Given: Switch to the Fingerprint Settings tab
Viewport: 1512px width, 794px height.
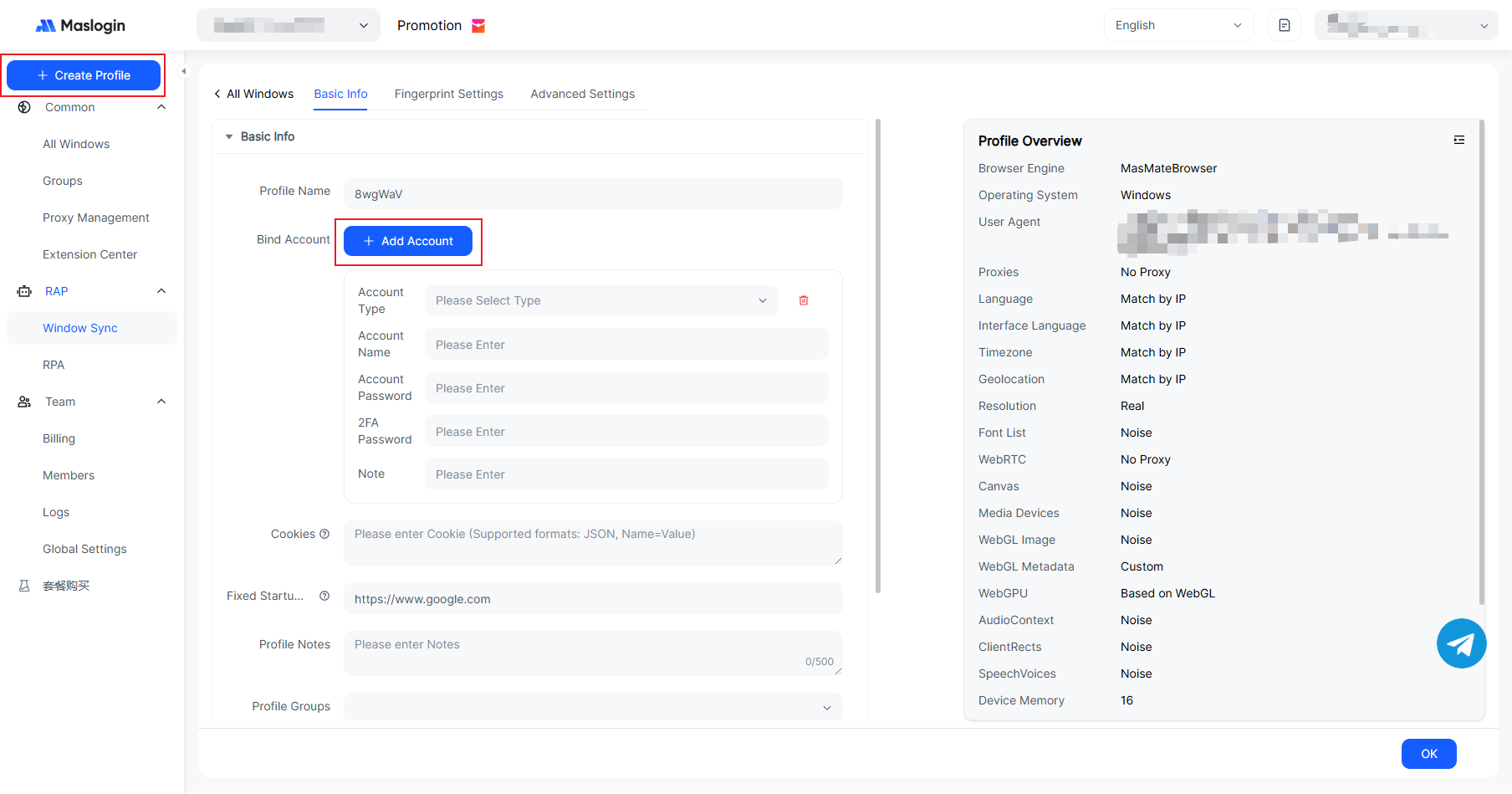Looking at the screenshot, I should tap(448, 94).
